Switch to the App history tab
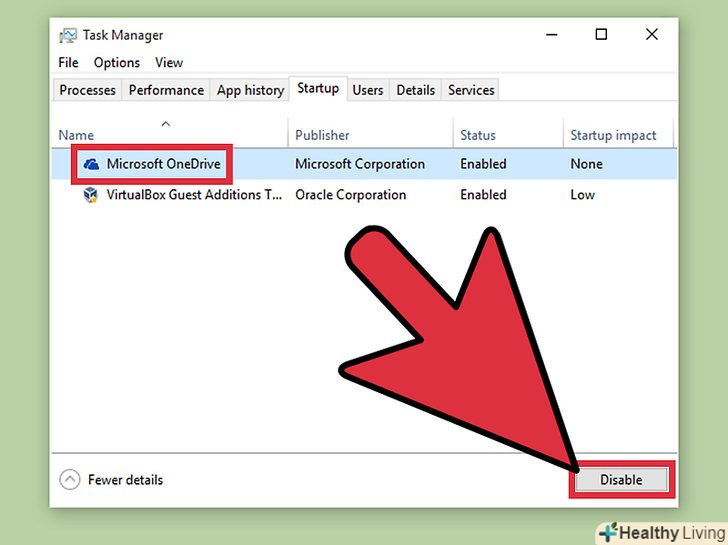Viewport: 728px width, 545px height. [x=250, y=90]
